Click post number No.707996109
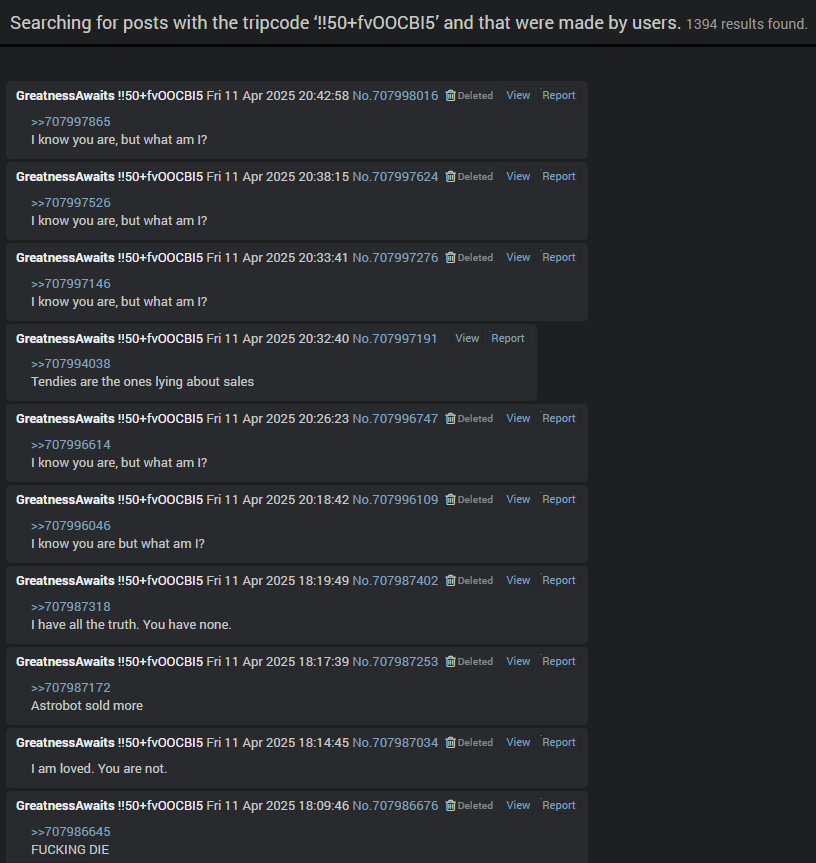The image size is (816, 863). click(395, 500)
